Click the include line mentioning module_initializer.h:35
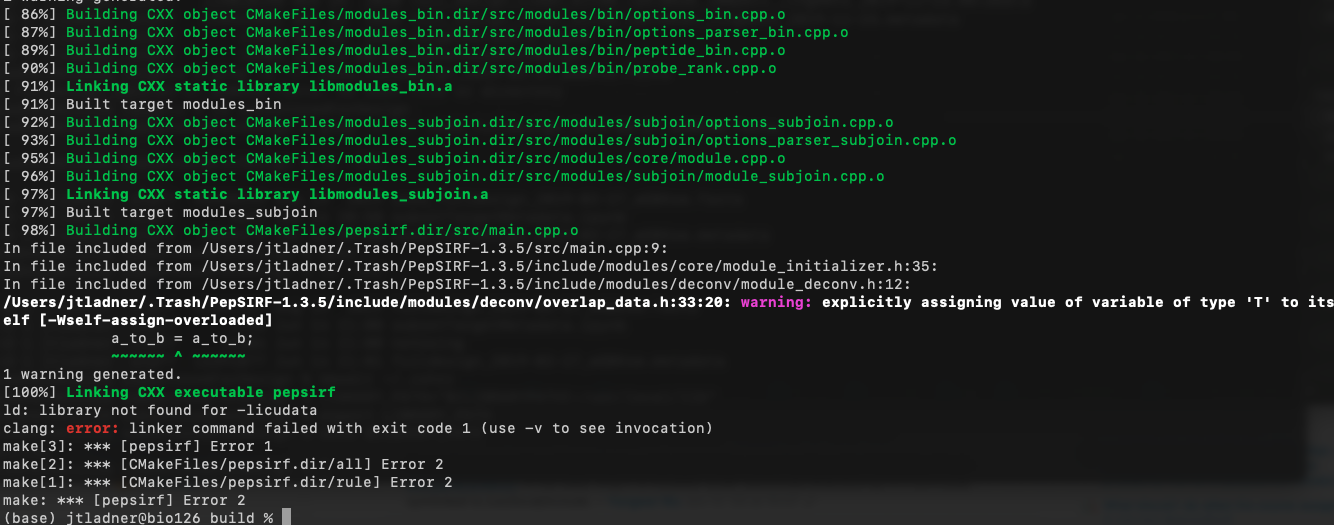The image size is (1334, 525). 471,266
